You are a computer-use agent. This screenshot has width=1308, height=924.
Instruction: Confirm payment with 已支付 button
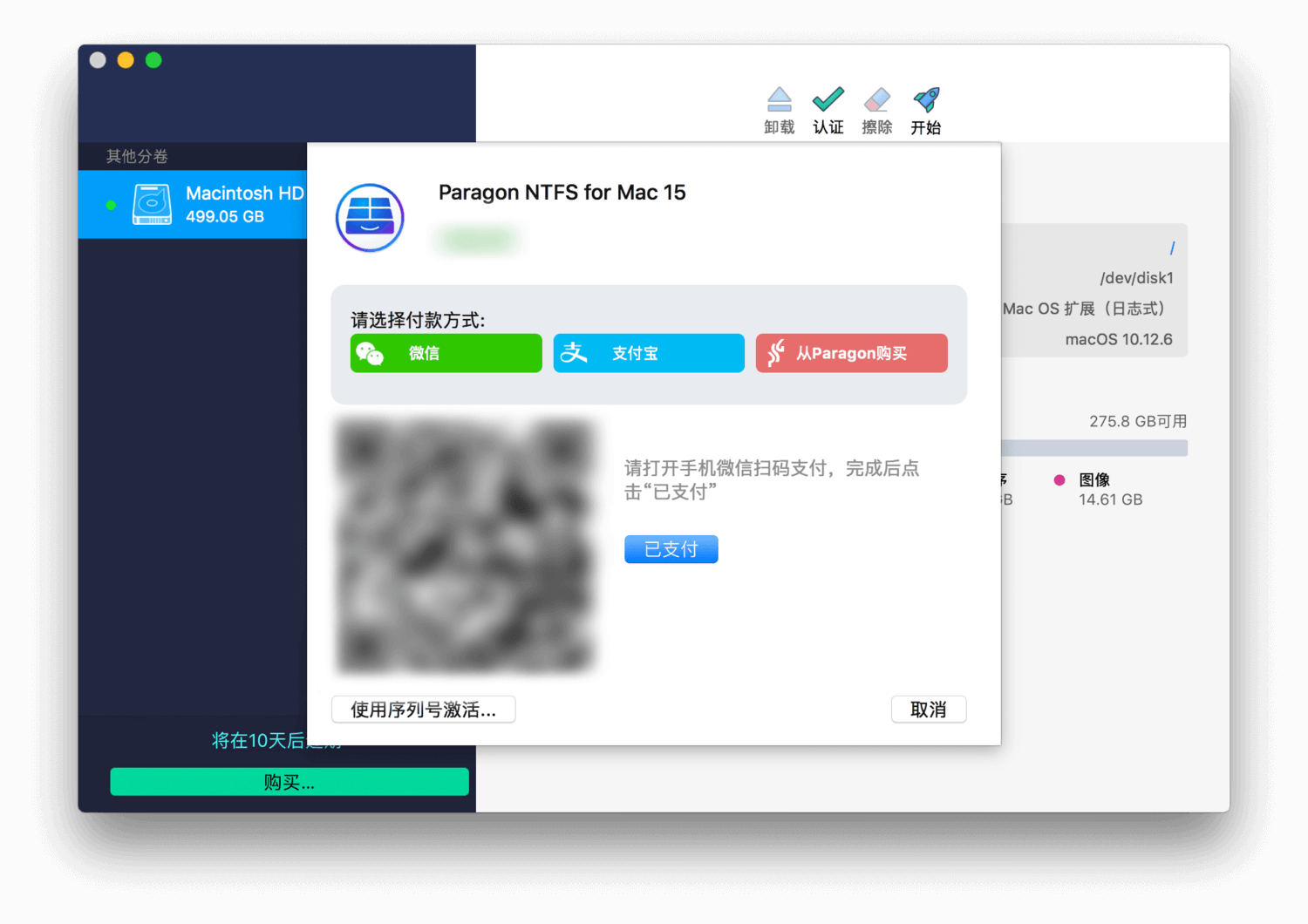coord(671,549)
